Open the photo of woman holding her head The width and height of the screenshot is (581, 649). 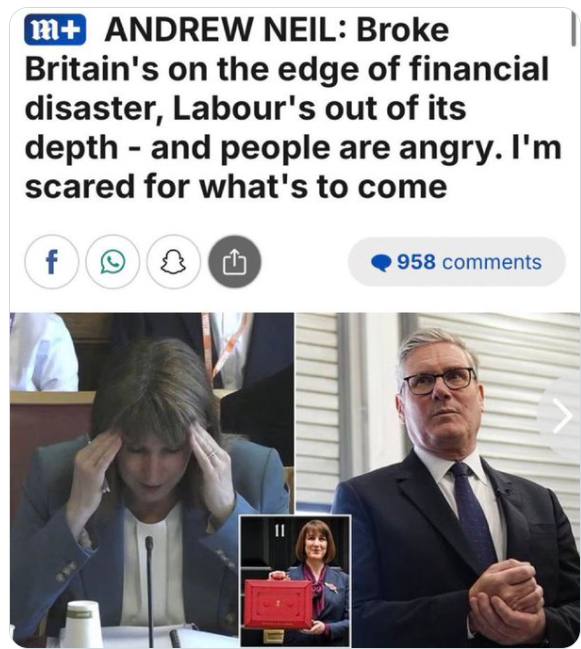(x=152, y=480)
